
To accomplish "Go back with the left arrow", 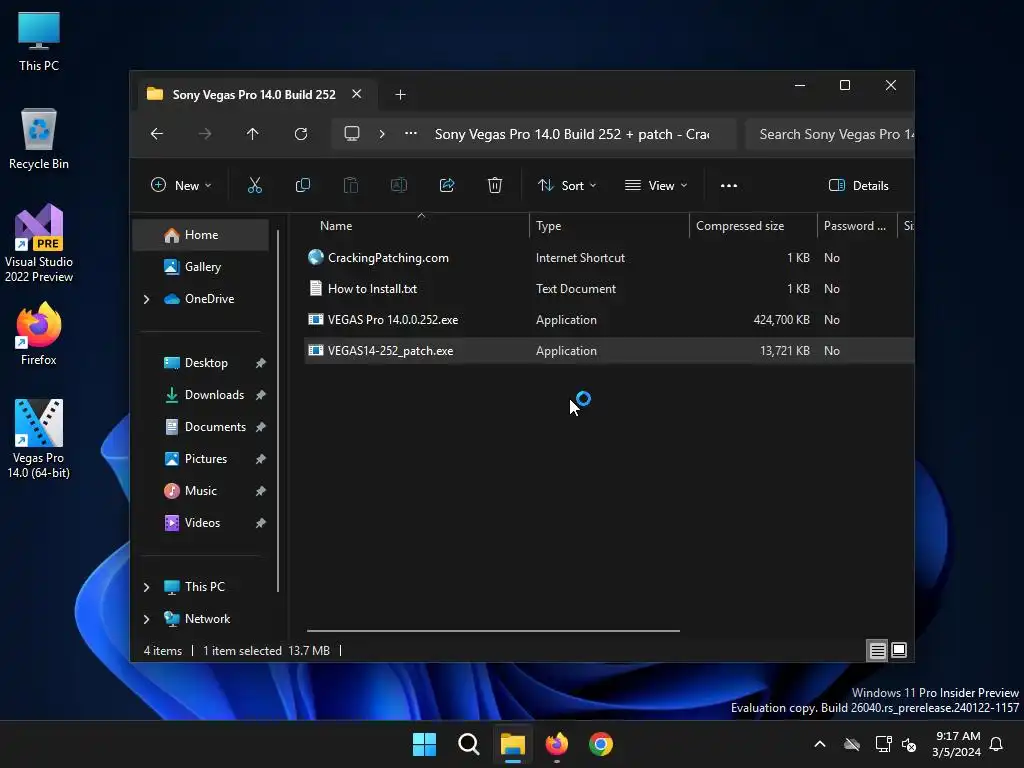I will pyautogui.click(x=157, y=134).
